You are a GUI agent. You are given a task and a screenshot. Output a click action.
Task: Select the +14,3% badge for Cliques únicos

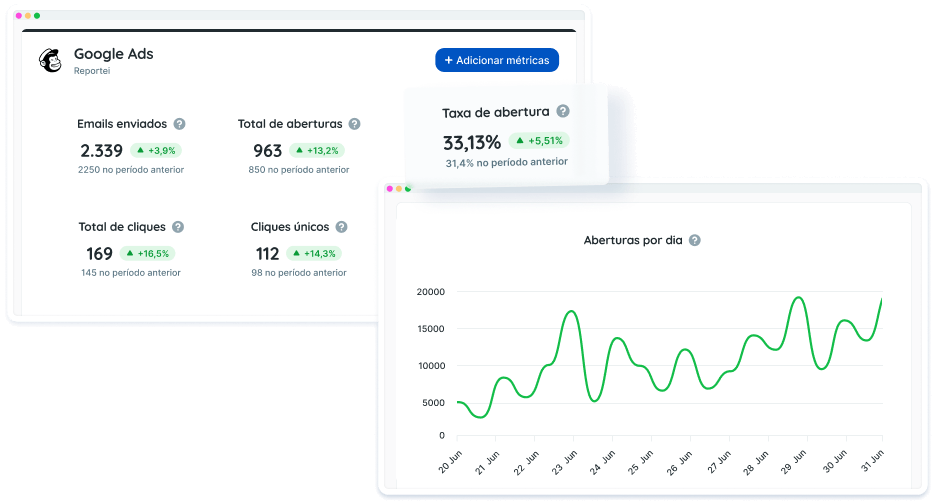314,254
